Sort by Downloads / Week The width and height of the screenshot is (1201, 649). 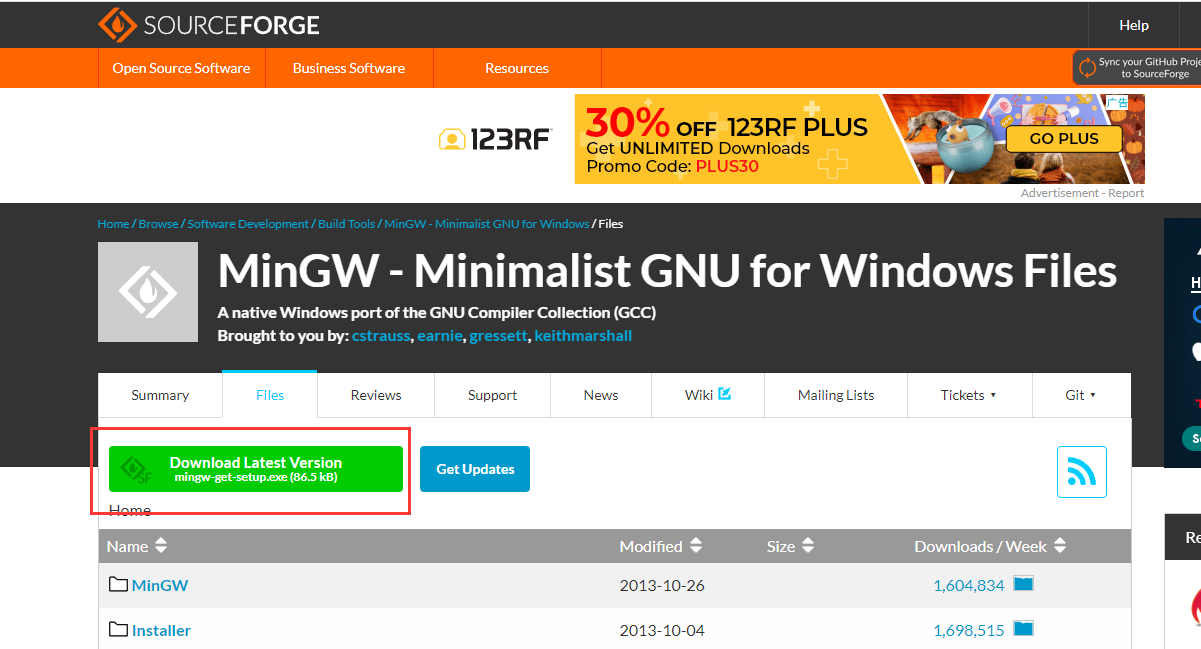(990, 546)
